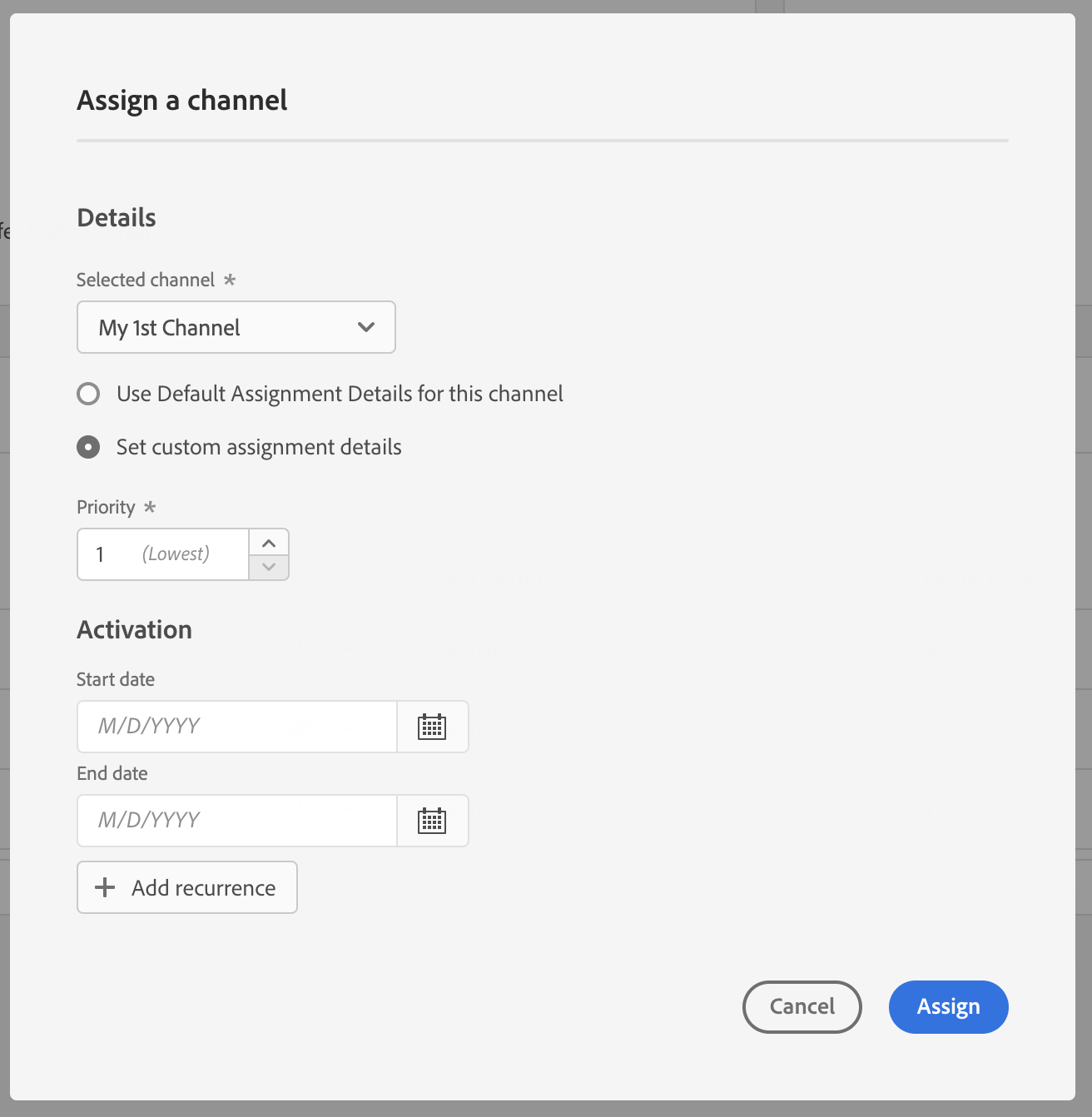1092x1117 pixels.
Task: Click the 'Use Default Assignment Details for this channel' label
Action: (340, 394)
